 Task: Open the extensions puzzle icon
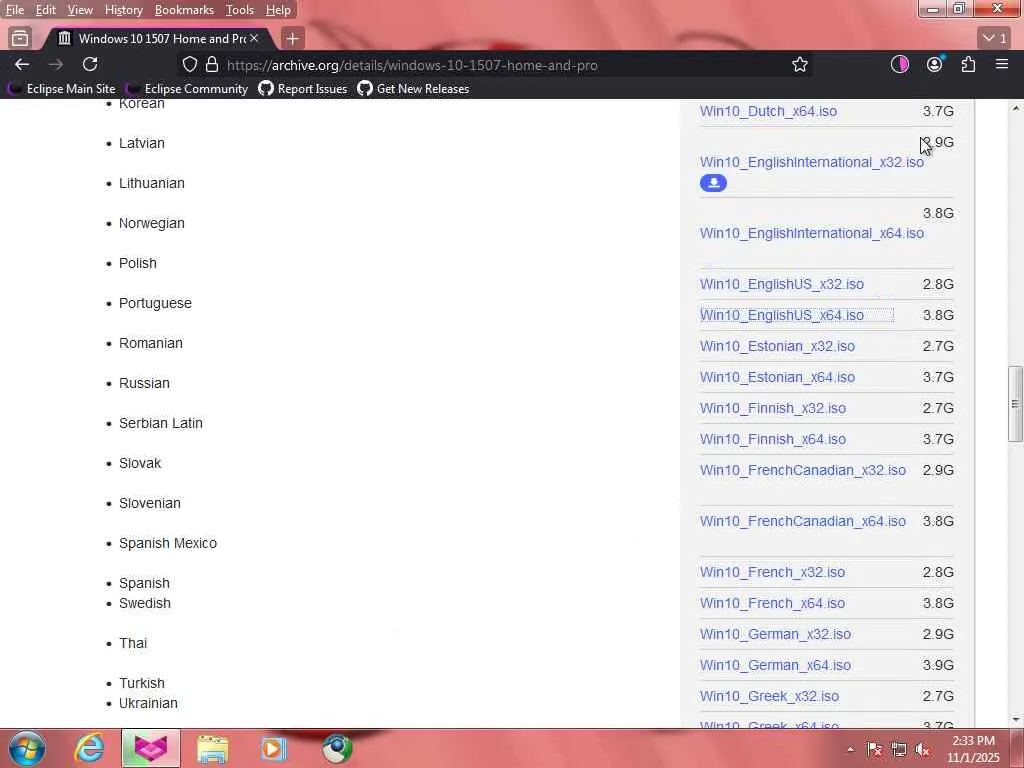968,64
